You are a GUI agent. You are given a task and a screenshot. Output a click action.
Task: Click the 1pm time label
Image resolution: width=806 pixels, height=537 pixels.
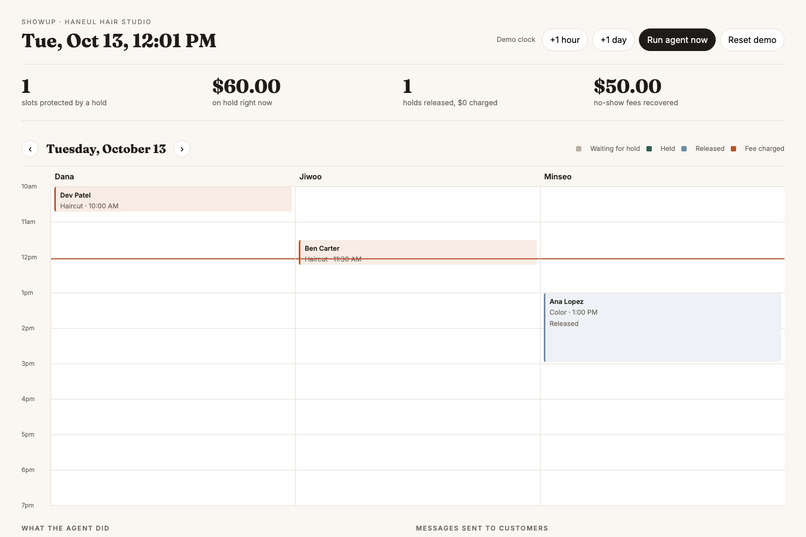27,292
